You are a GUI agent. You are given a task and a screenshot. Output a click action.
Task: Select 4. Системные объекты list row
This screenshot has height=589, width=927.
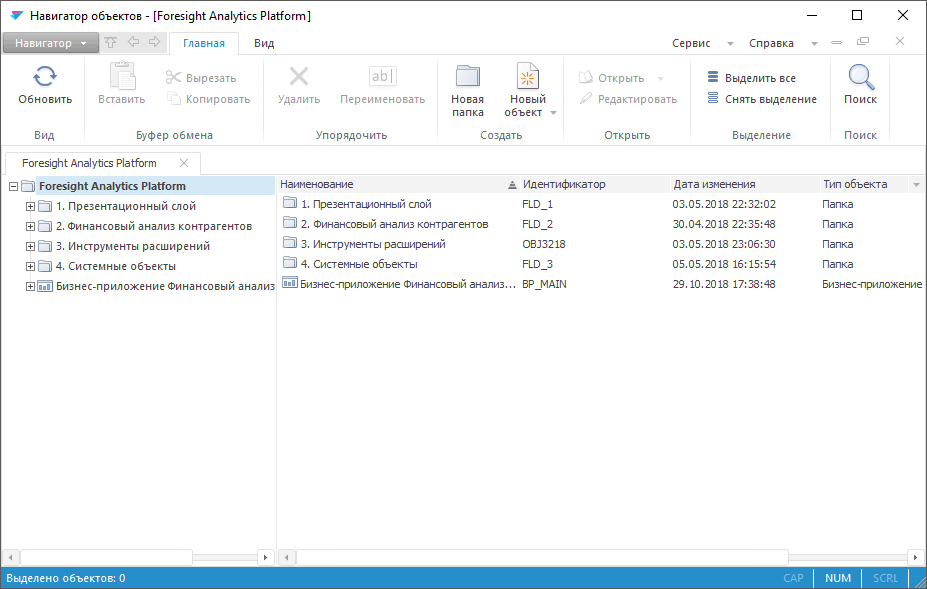(x=601, y=264)
